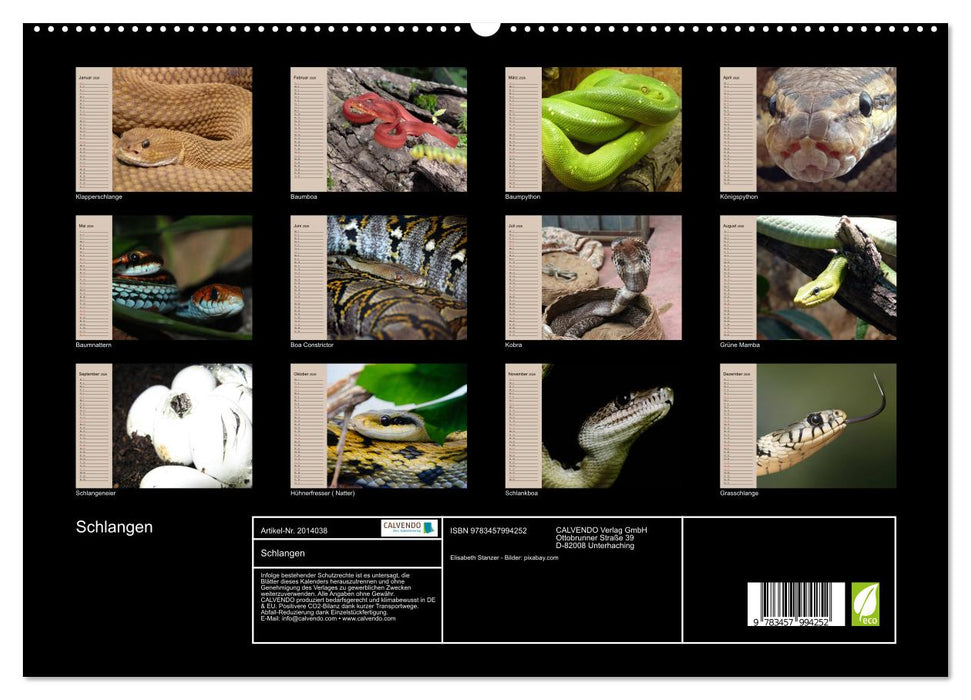This screenshot has height=700, width=971.
Task: Open the red Baumboa February image
Action: click(397, 129)
